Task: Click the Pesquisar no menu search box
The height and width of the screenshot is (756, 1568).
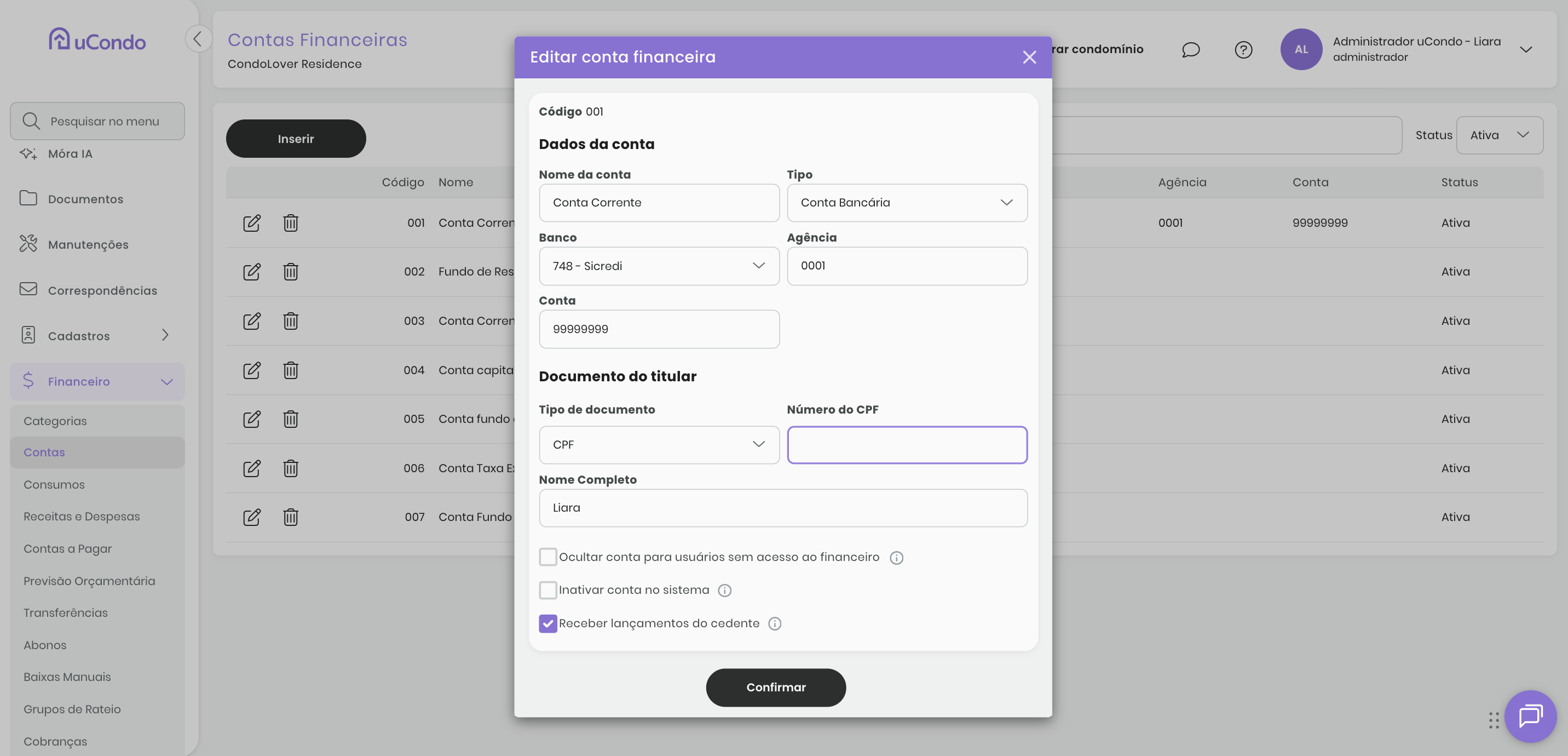Action: tap(97, 121)
